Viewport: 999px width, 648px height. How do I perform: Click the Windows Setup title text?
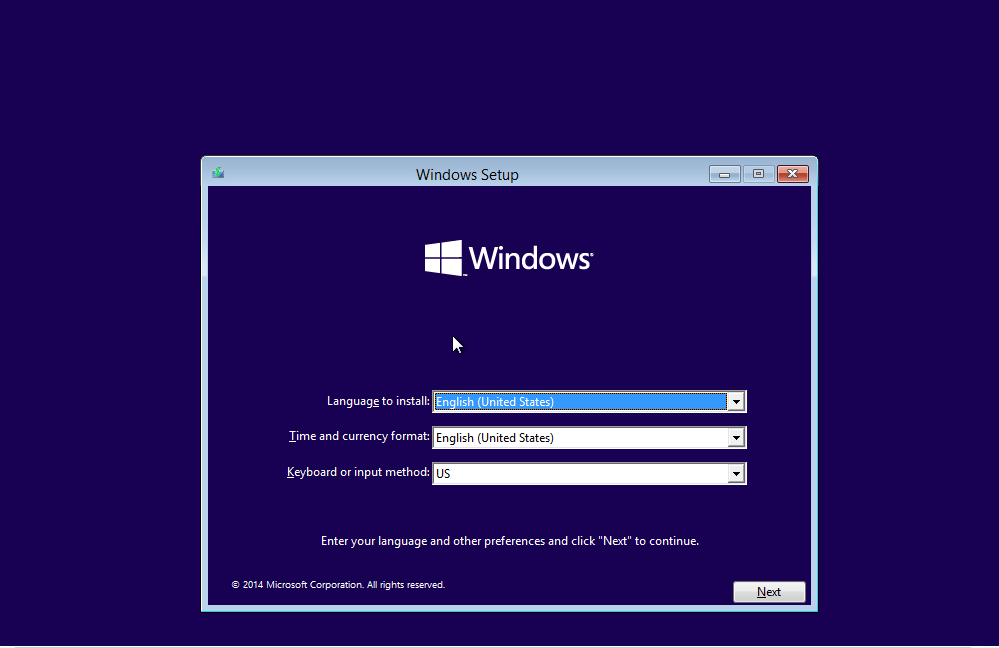467,175
